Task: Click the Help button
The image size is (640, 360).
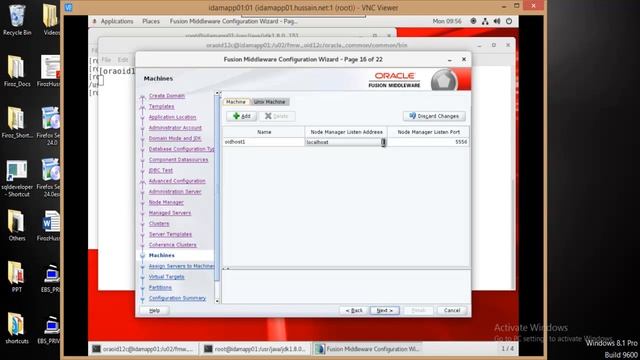Action: (x=155, y=311)
